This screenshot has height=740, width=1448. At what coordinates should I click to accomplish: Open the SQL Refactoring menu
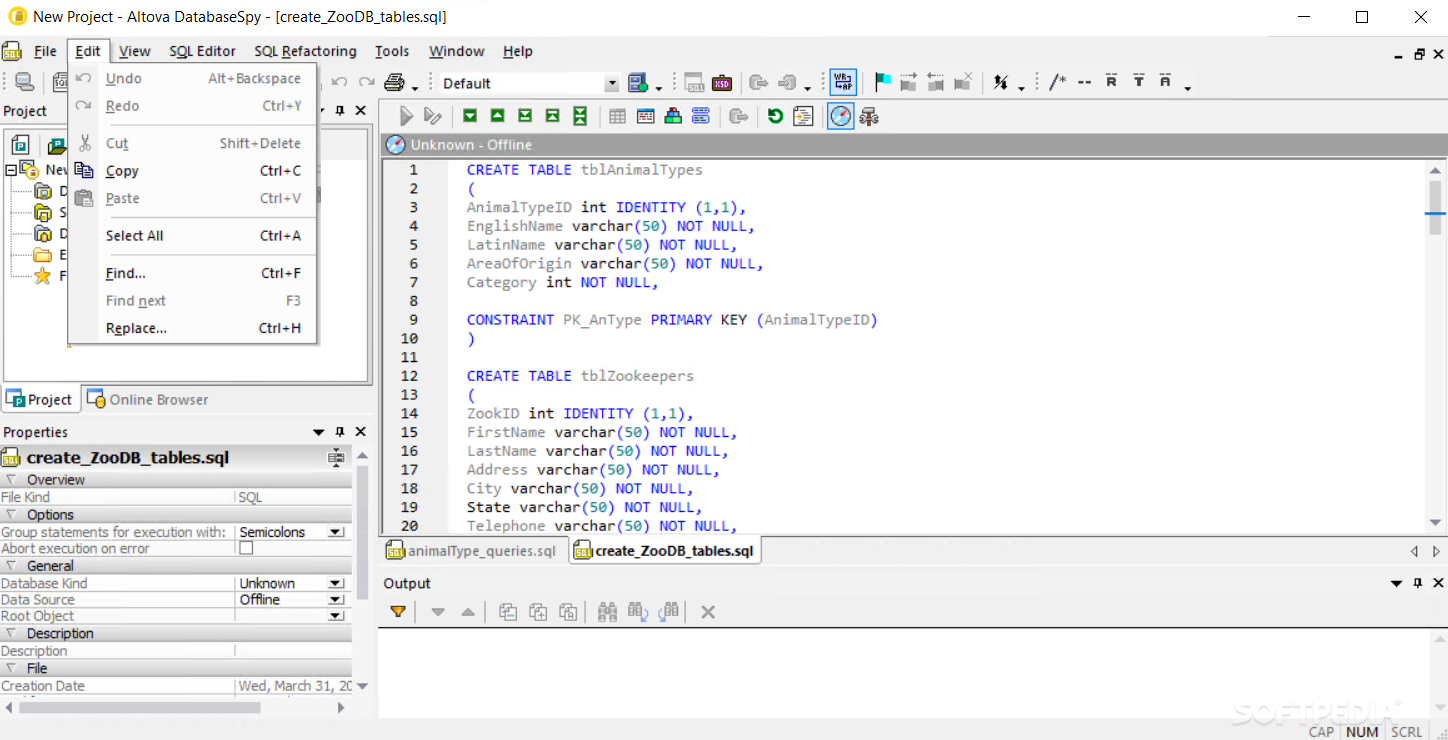[305, 51]
